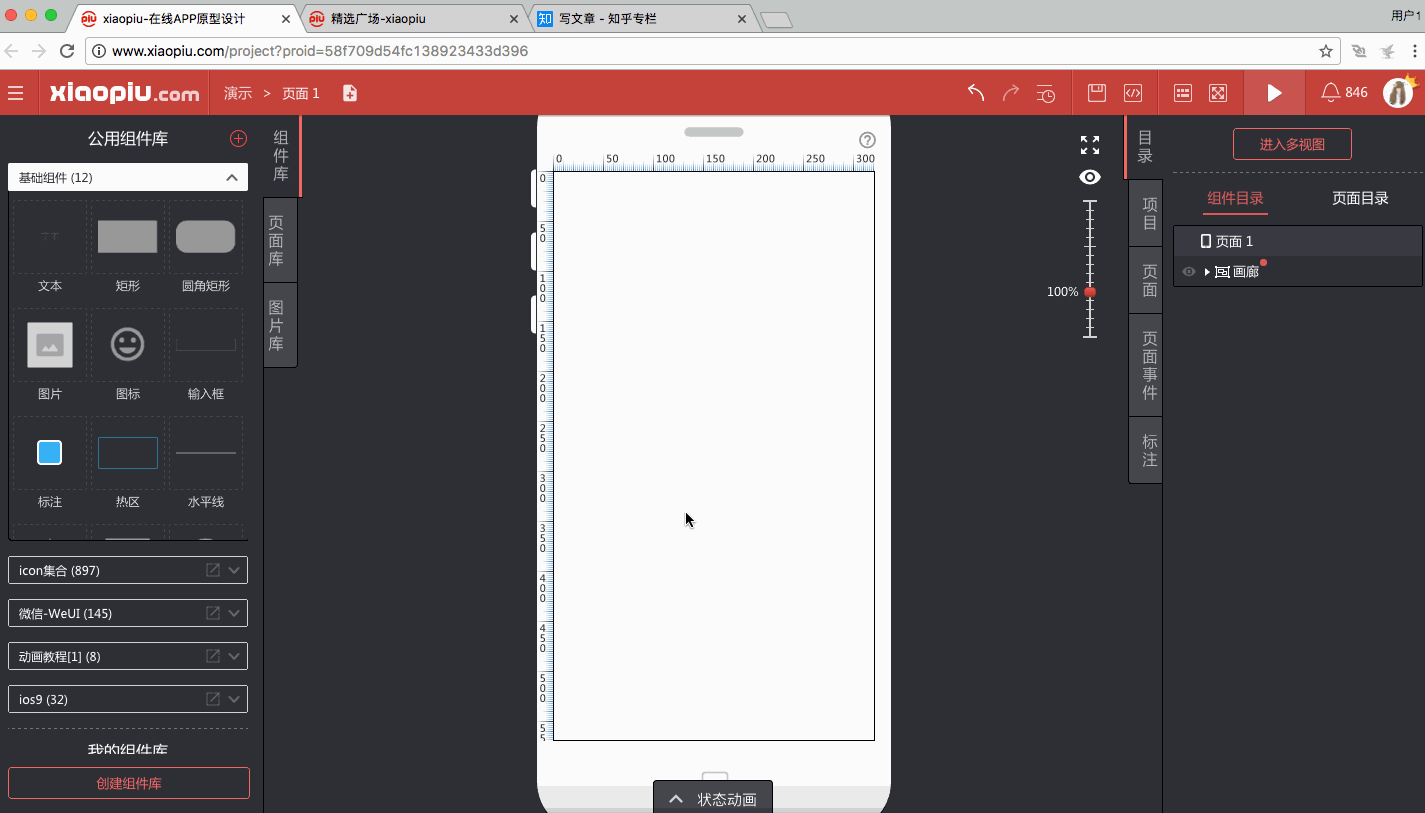Screen dimensions: 1425x813
Task: Toggle the canvas eye preview icon
Action: coord(1090,177)
